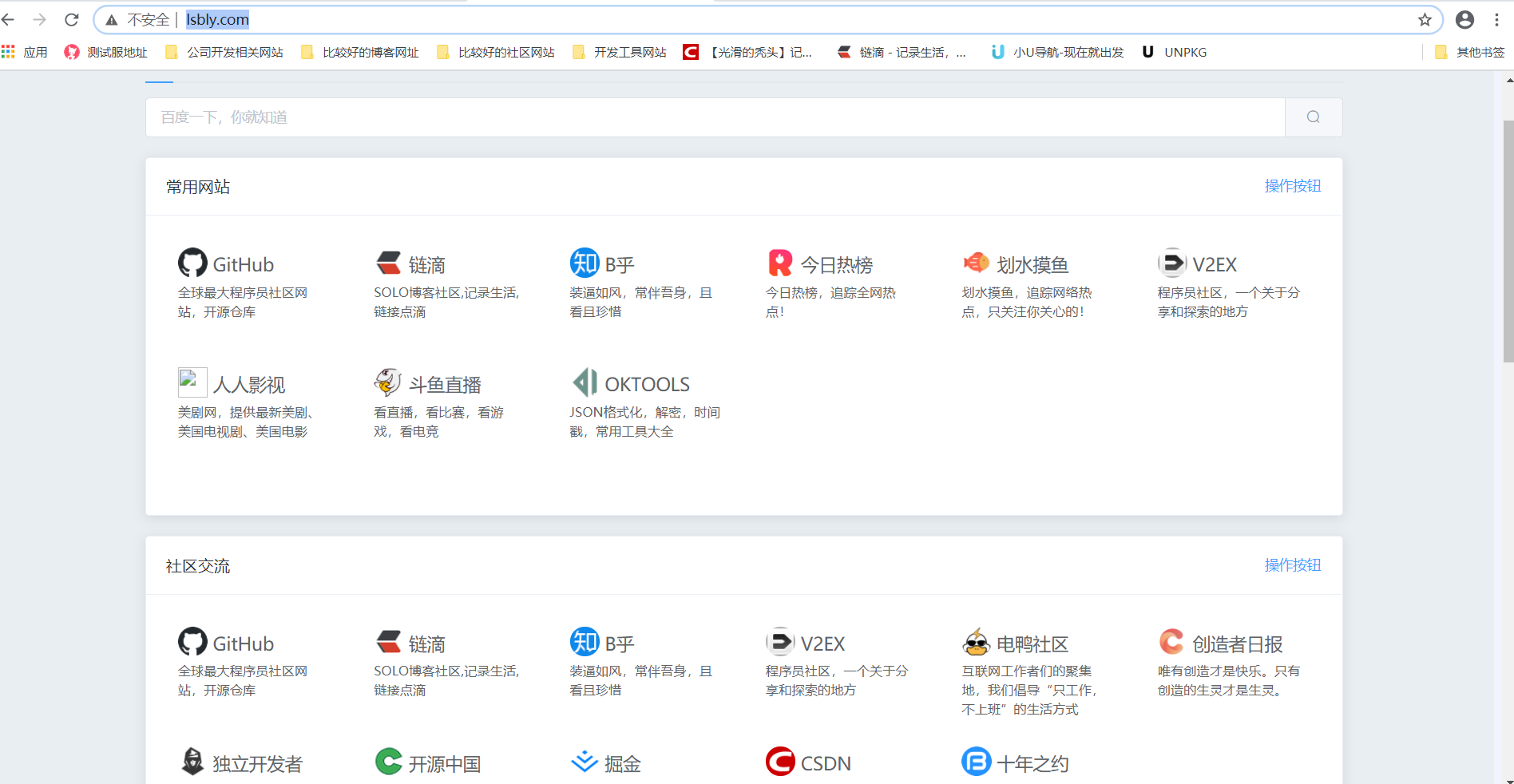
Task: Reload the page with browser refresh icon
Action: click(x=72, y=19)
